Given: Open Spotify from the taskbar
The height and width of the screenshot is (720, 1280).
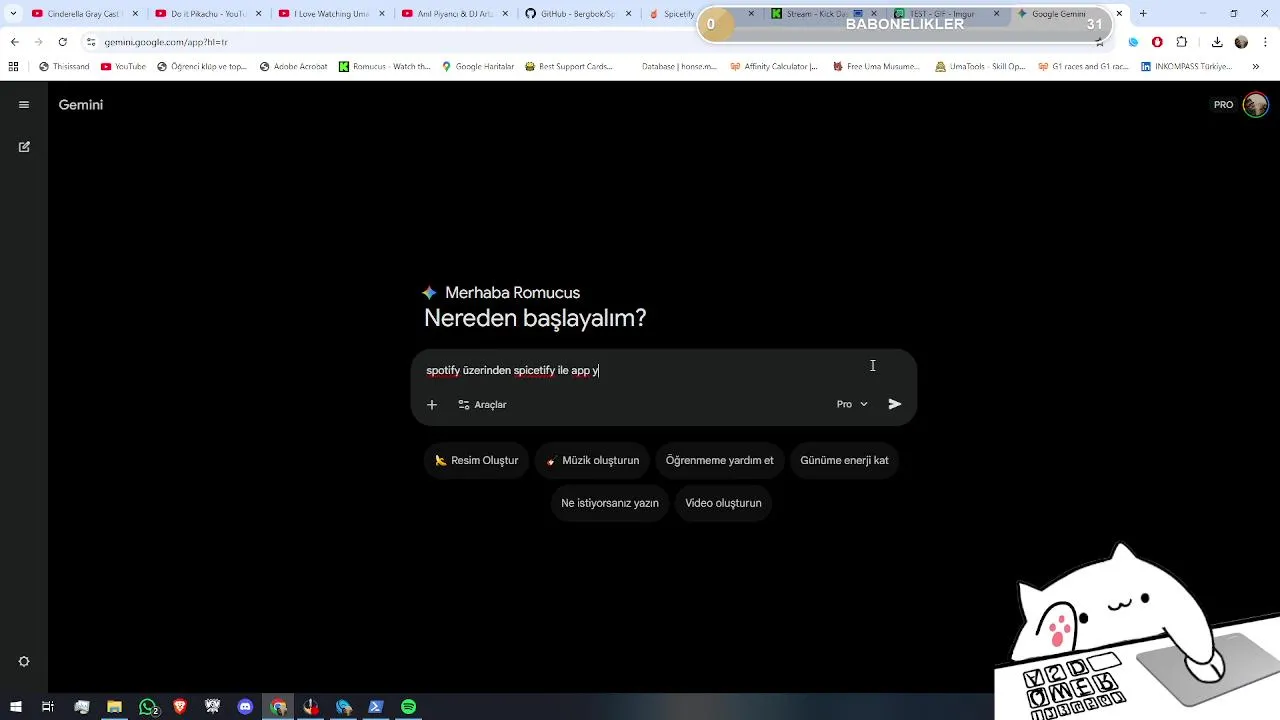Looking at the screenshot, I should pyautogui.click(x=408, y=707).
